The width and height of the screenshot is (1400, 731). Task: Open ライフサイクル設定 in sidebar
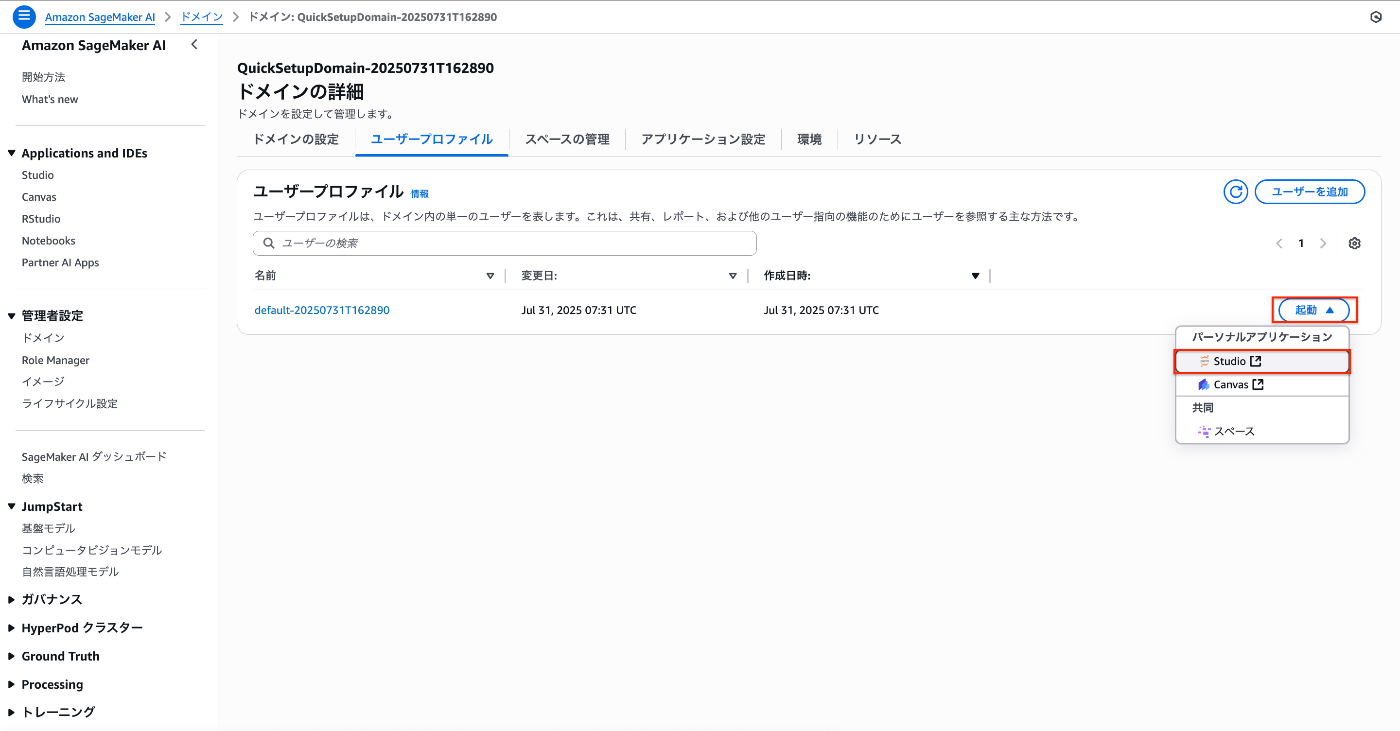tap(70, 404)
